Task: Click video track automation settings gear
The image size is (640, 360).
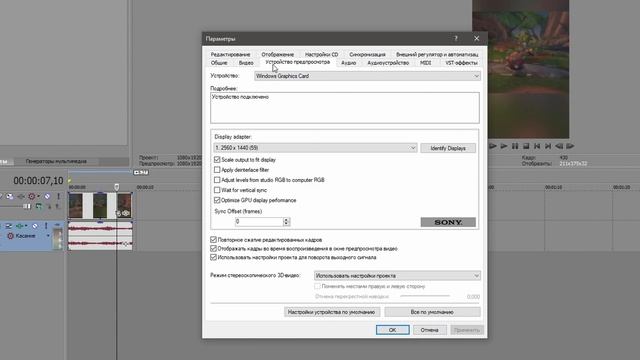Action: pyautogui.click(x=31, y=196)
